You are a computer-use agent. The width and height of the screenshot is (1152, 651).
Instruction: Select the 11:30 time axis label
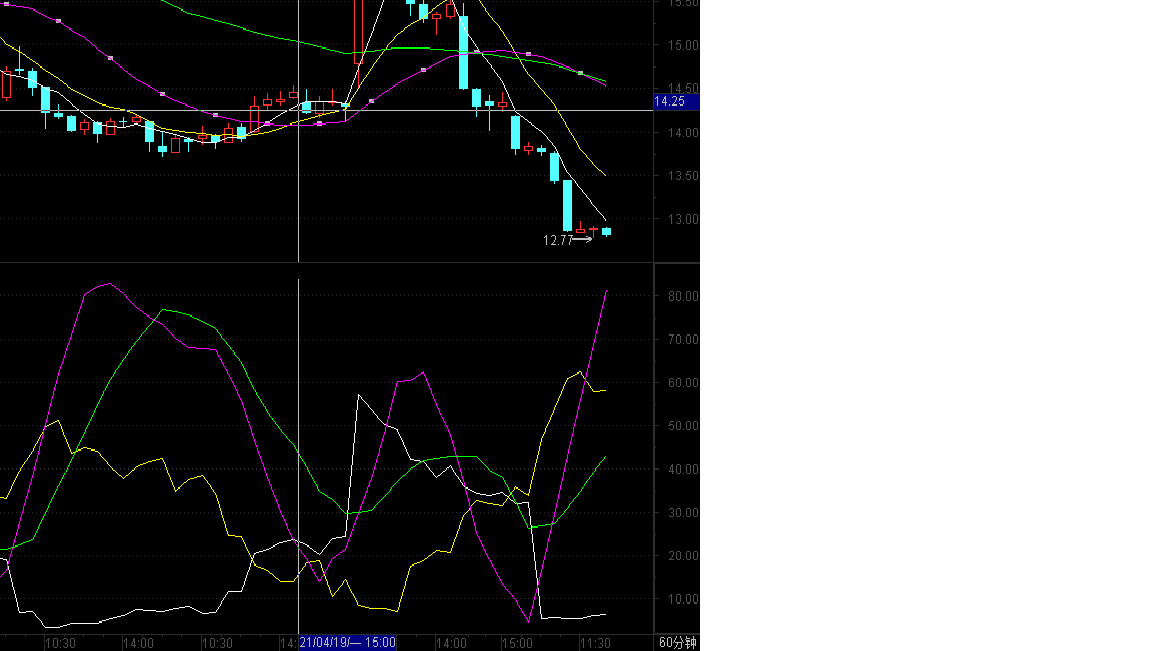pos(595,643)
